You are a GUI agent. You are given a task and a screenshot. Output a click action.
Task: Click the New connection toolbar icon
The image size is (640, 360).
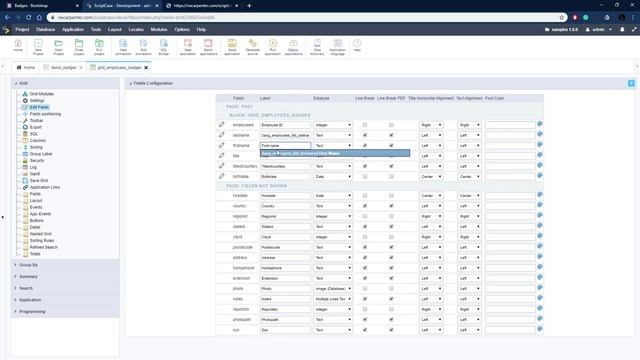pos(123,47)
